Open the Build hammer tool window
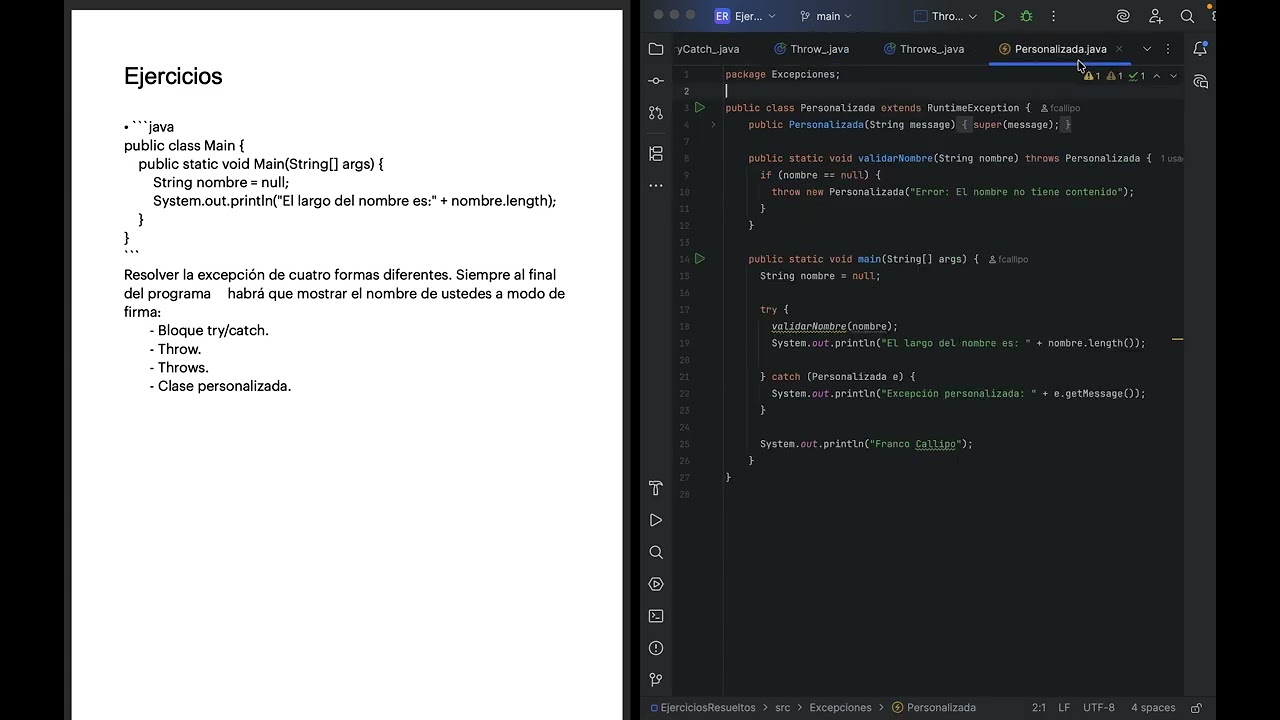This screenshot has height=720, width=1280. tap(656, 488)
